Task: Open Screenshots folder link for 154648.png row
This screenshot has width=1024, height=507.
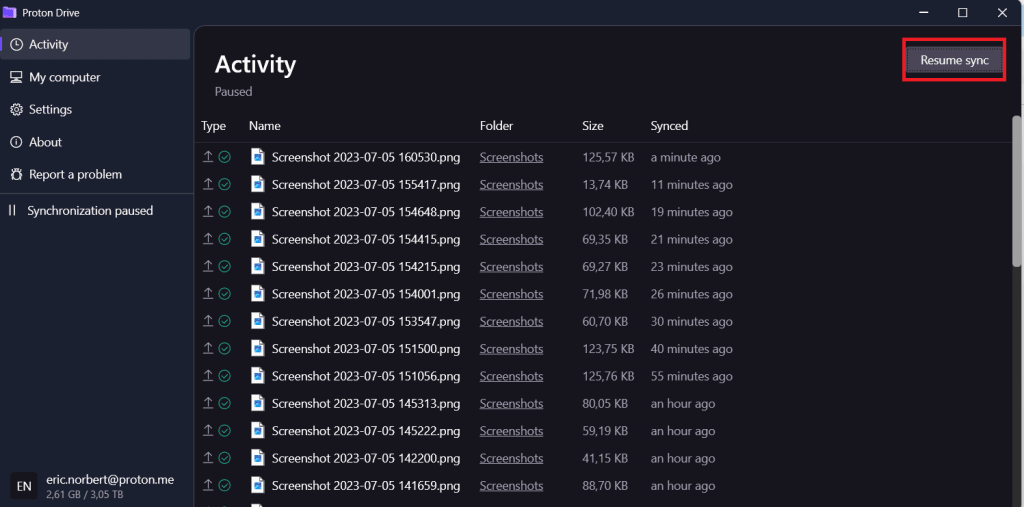Action: (511, 212)
